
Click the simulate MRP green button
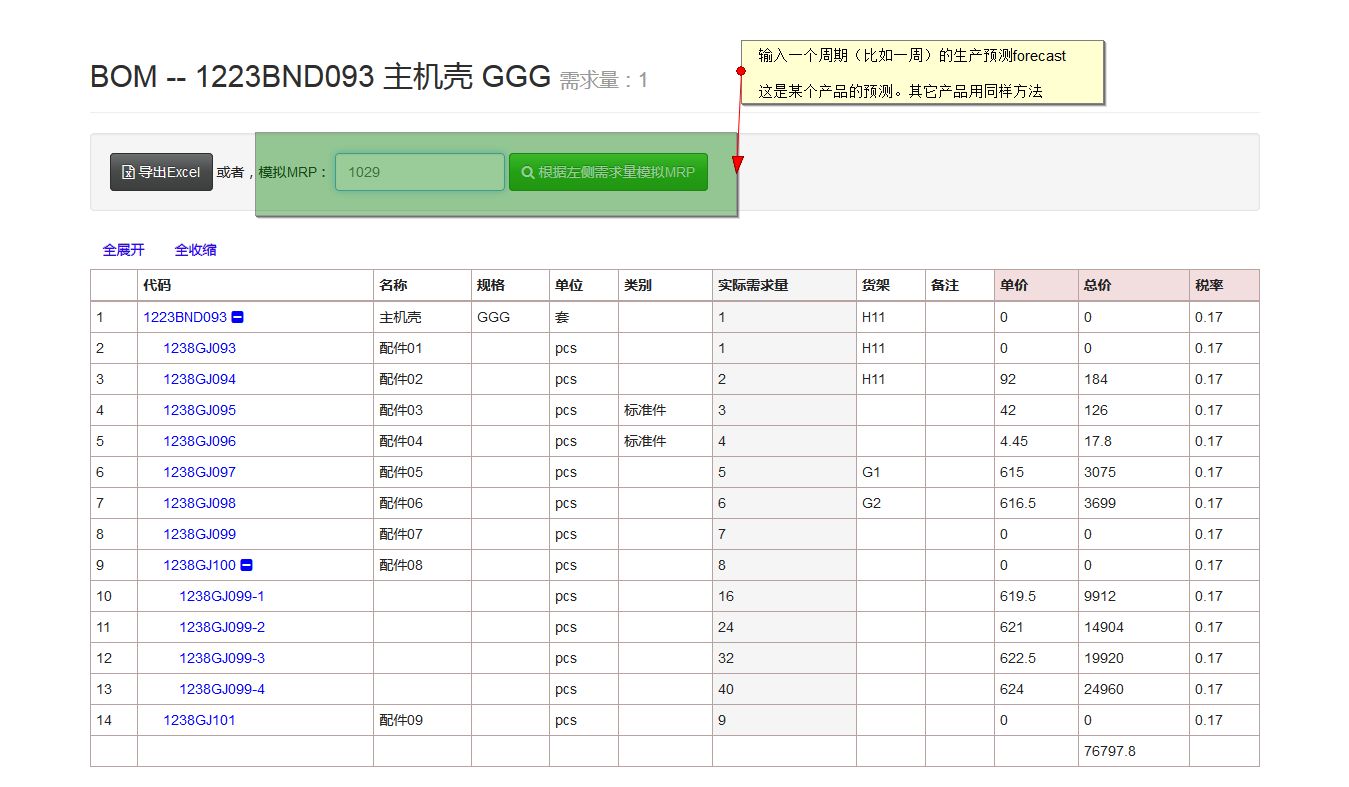[x=608, y=172]
